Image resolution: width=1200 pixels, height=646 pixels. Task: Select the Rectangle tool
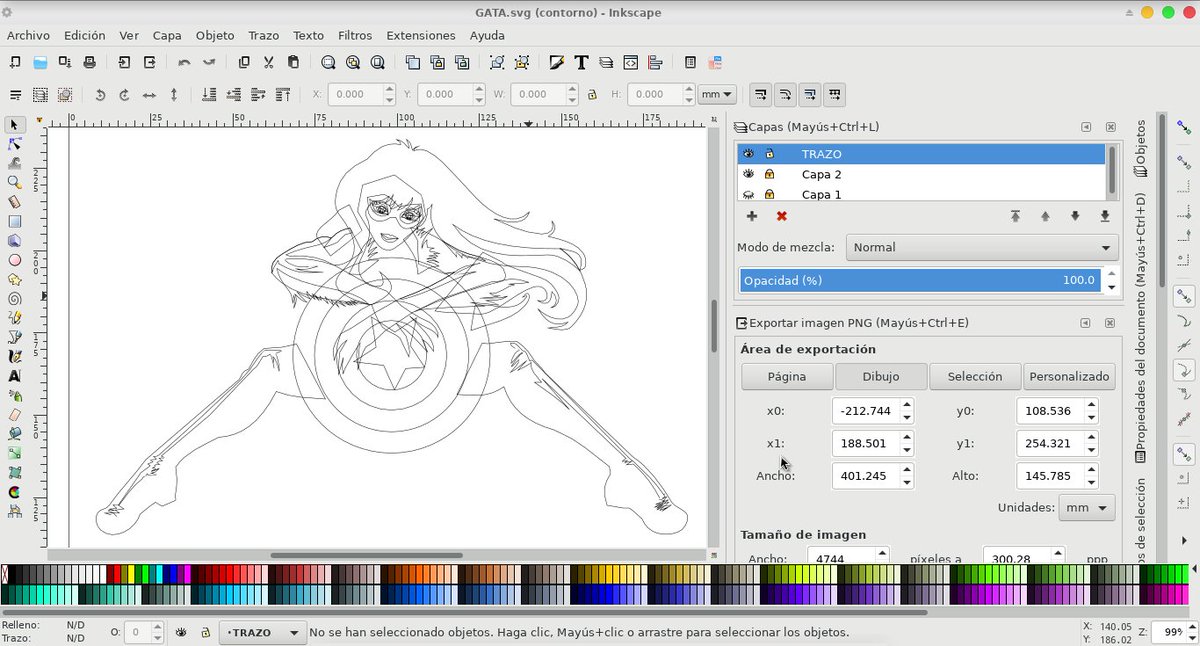(15, 221)
